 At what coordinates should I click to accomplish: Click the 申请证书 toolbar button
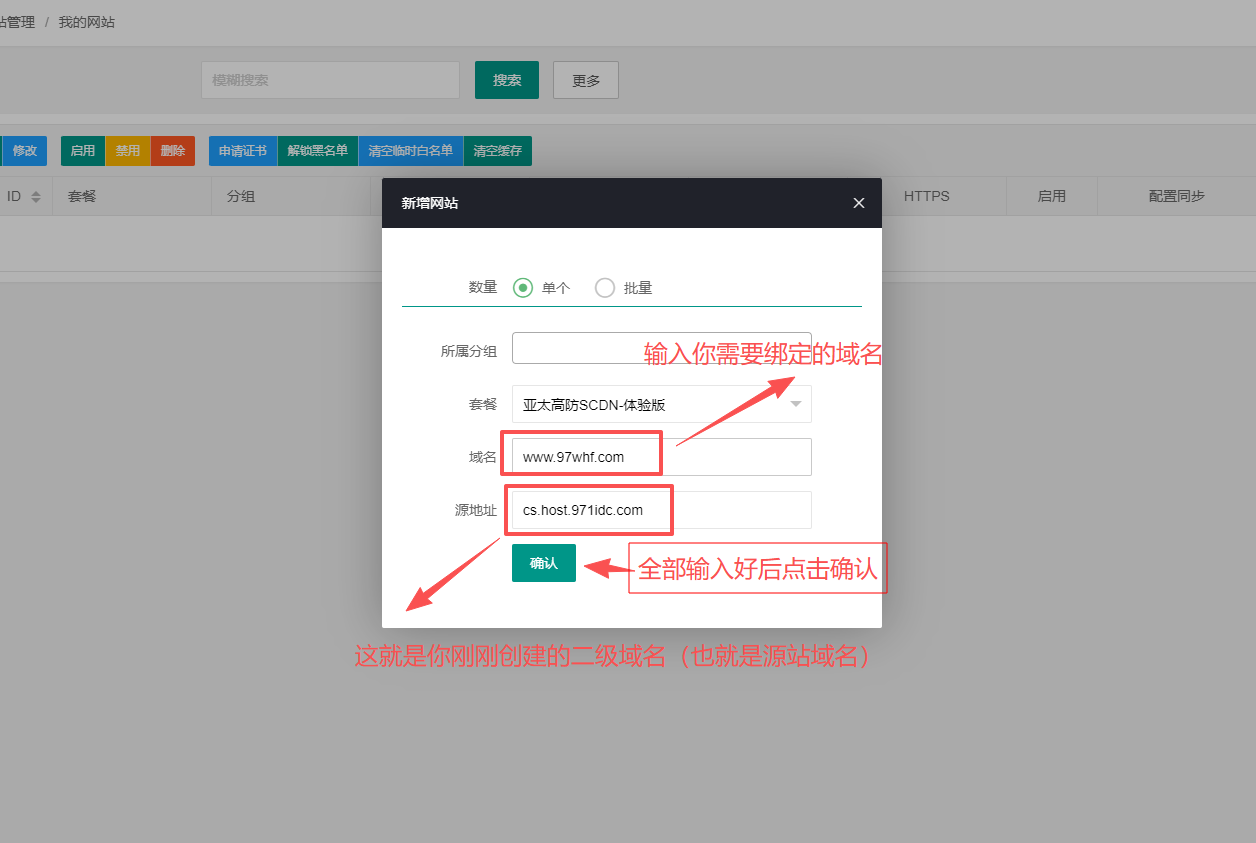click(x=243, y=151)
